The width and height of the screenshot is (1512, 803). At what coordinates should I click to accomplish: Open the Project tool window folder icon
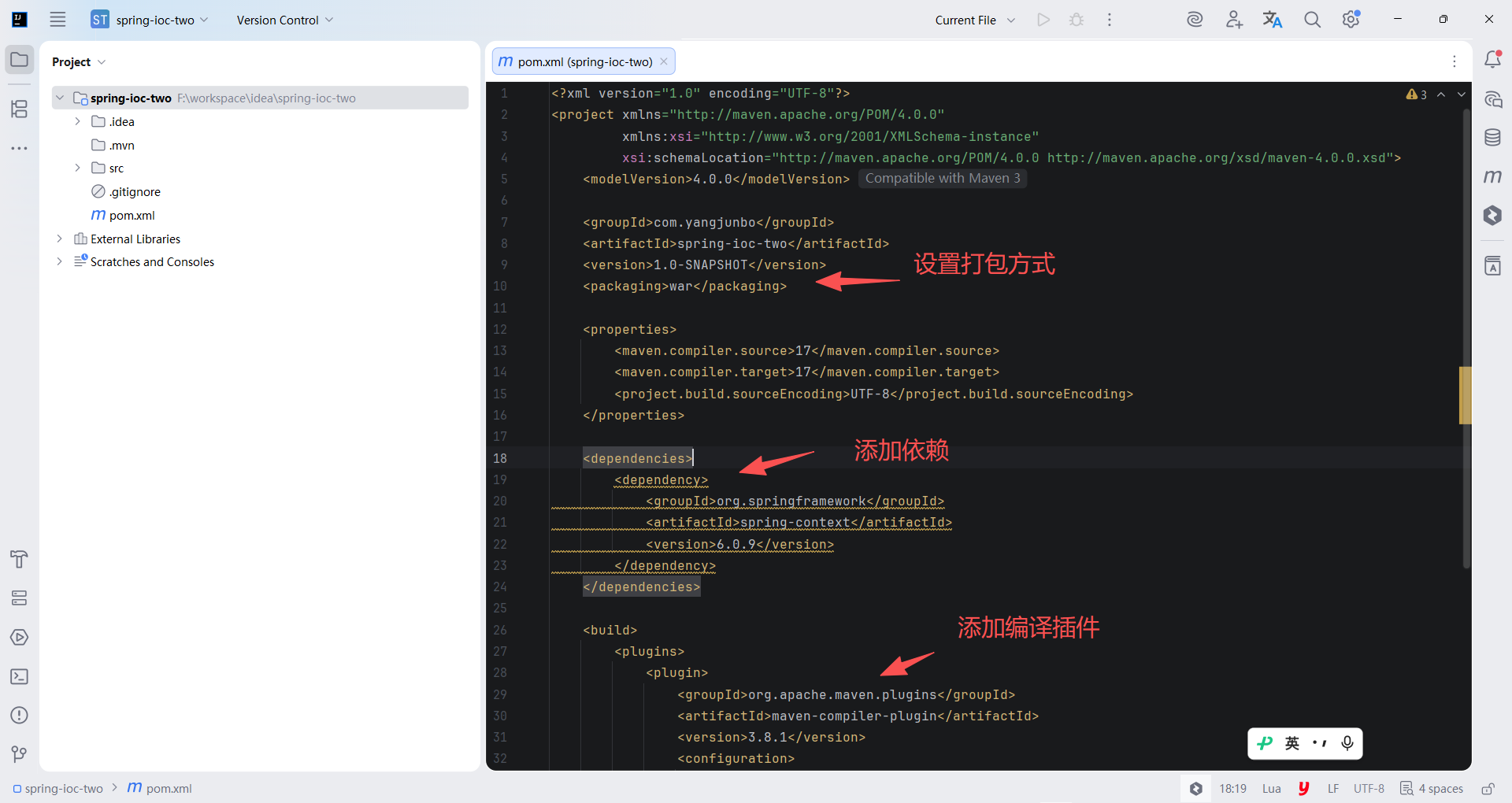pyautogui.click(x=20, y=60)
